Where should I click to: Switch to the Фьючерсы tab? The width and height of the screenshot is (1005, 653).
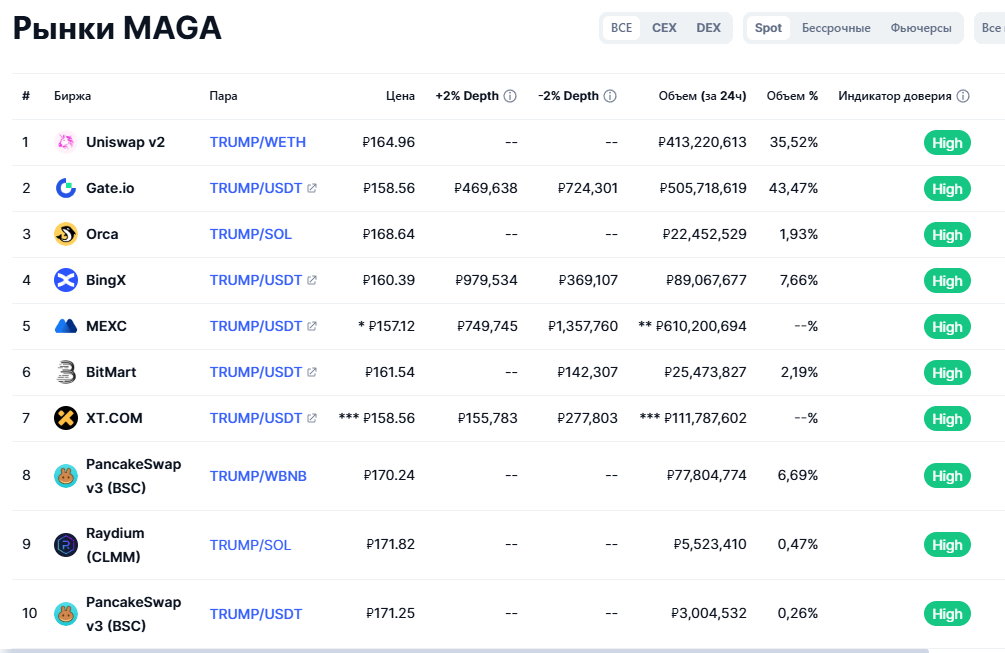(920, 28)
